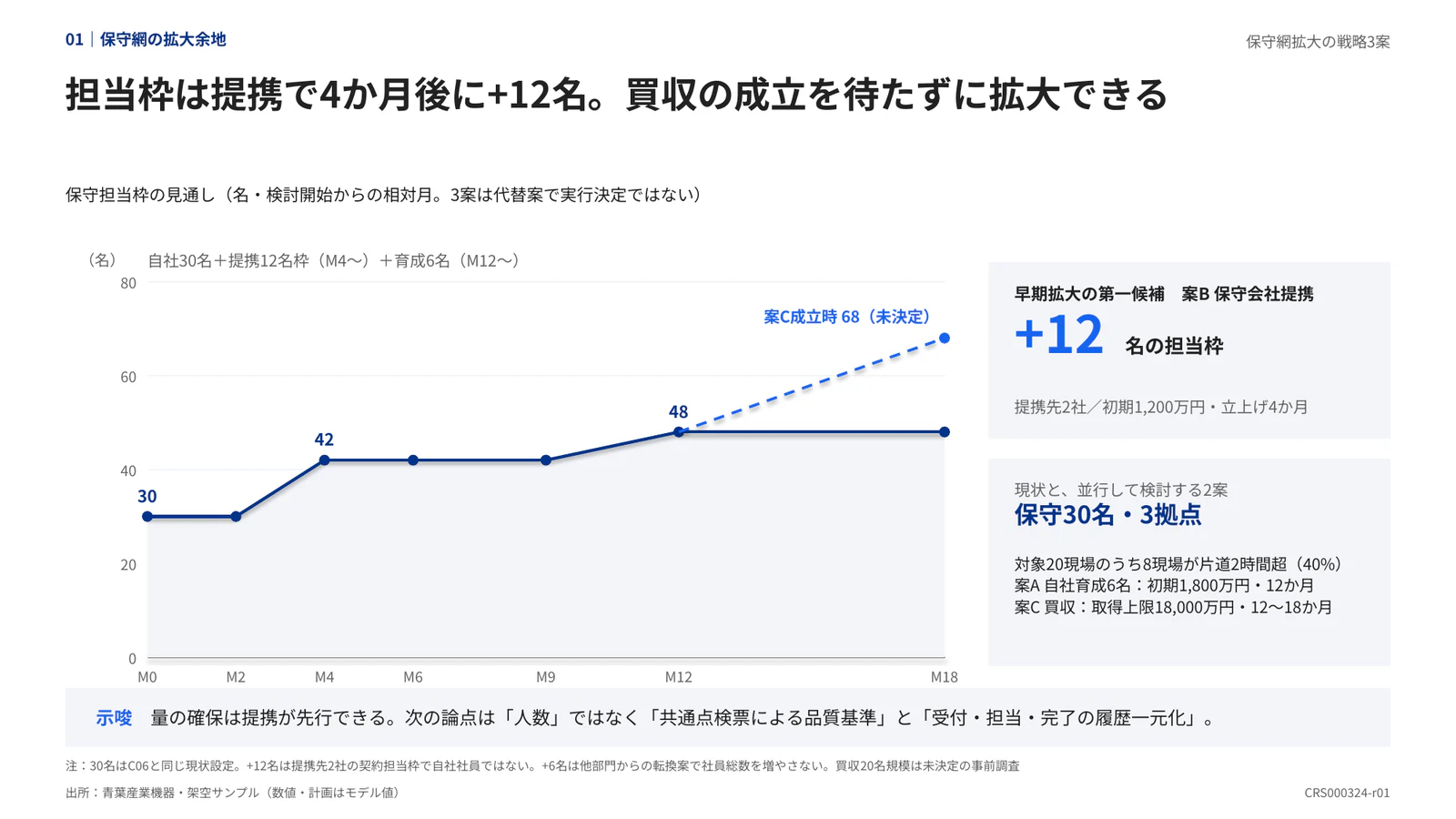Click the line 「案C 買収：取得上限18,000万円」
The image size is (1456, 819).
pyautogui.click(x=1124, y=608)
